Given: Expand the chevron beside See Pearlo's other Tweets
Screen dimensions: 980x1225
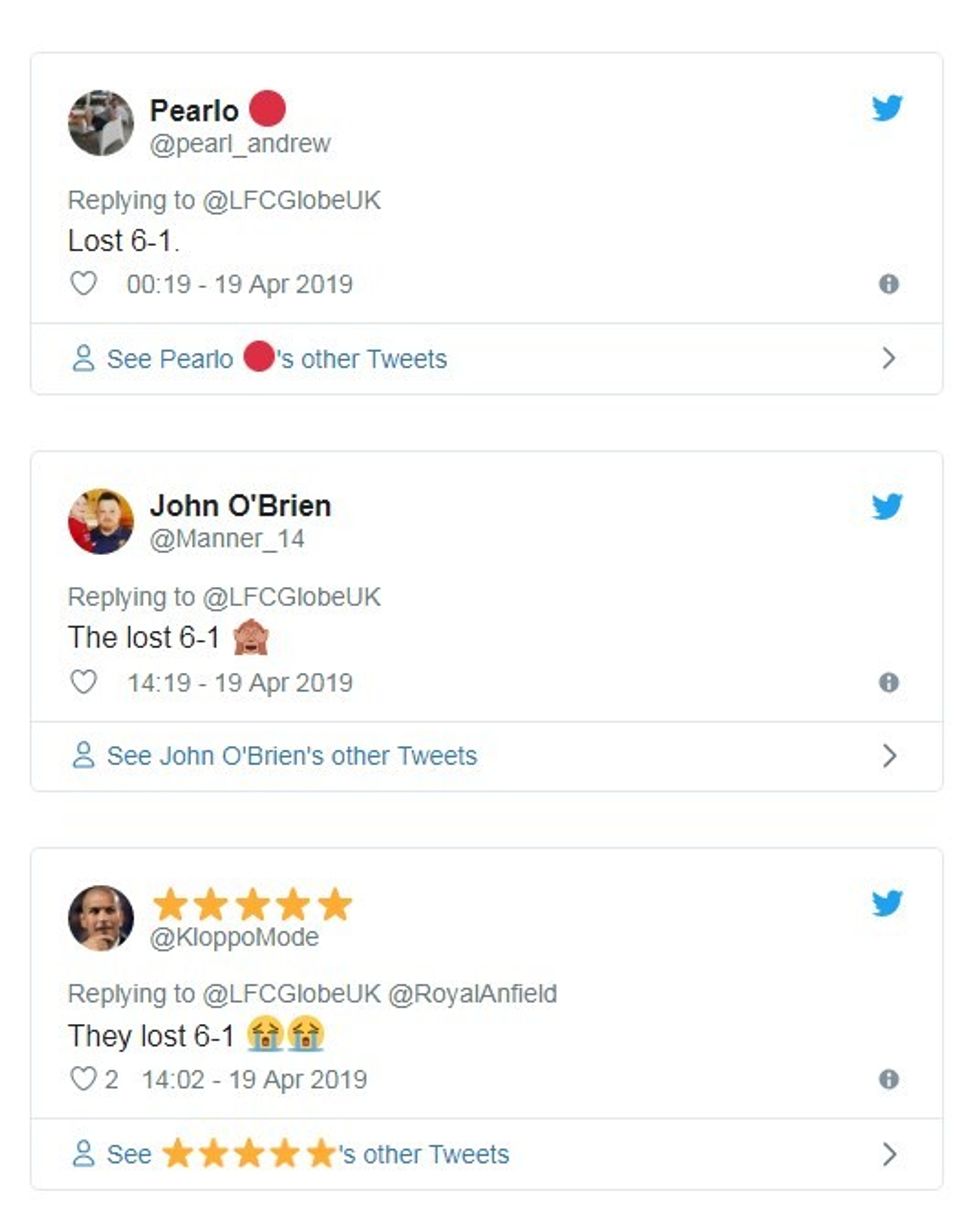Looking at the screenshot, I should pyautogui.click(x=889, y=358).
